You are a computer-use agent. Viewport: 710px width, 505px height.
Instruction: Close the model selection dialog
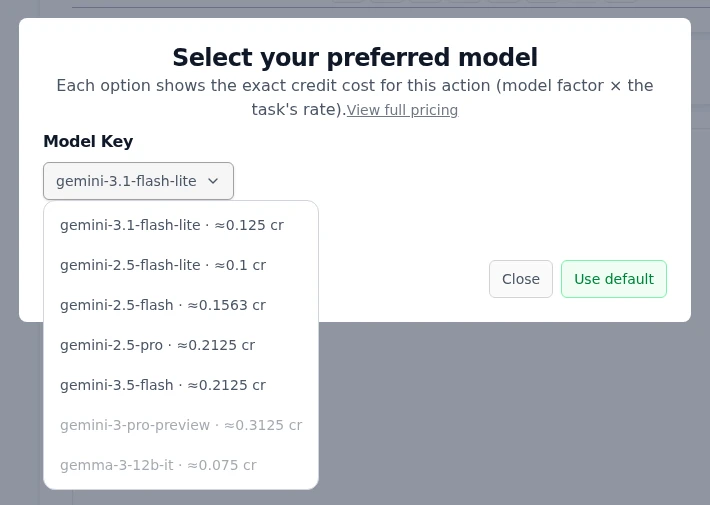point(521,279)
